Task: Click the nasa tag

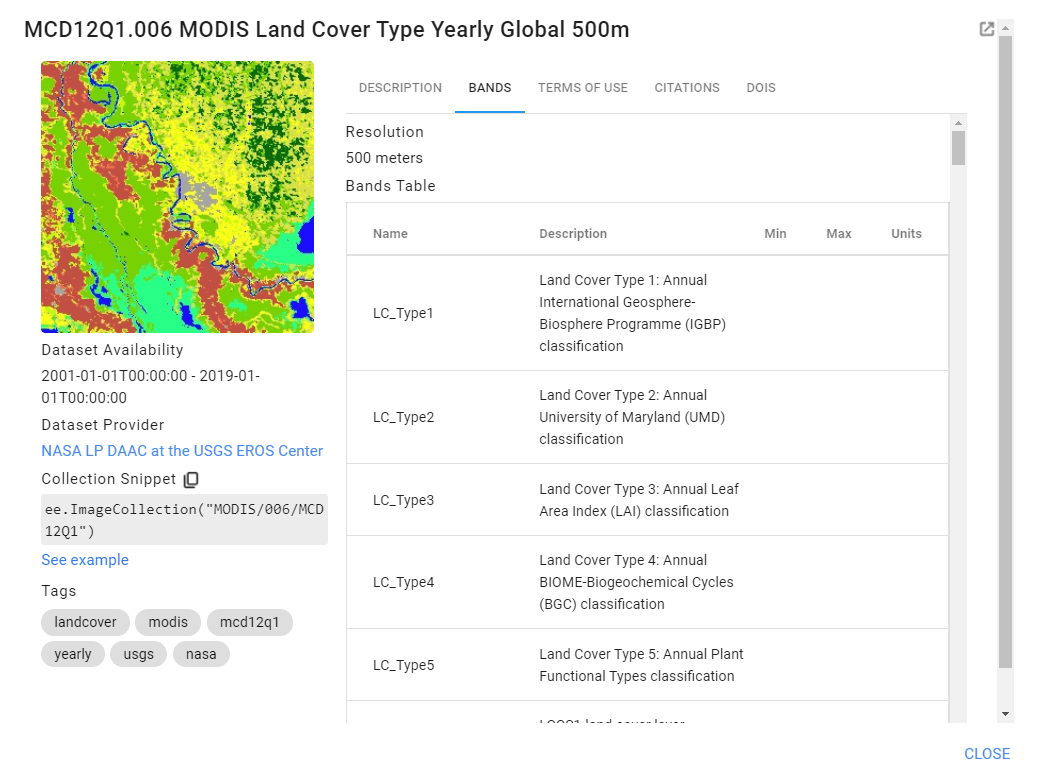Action: (201, 654)
